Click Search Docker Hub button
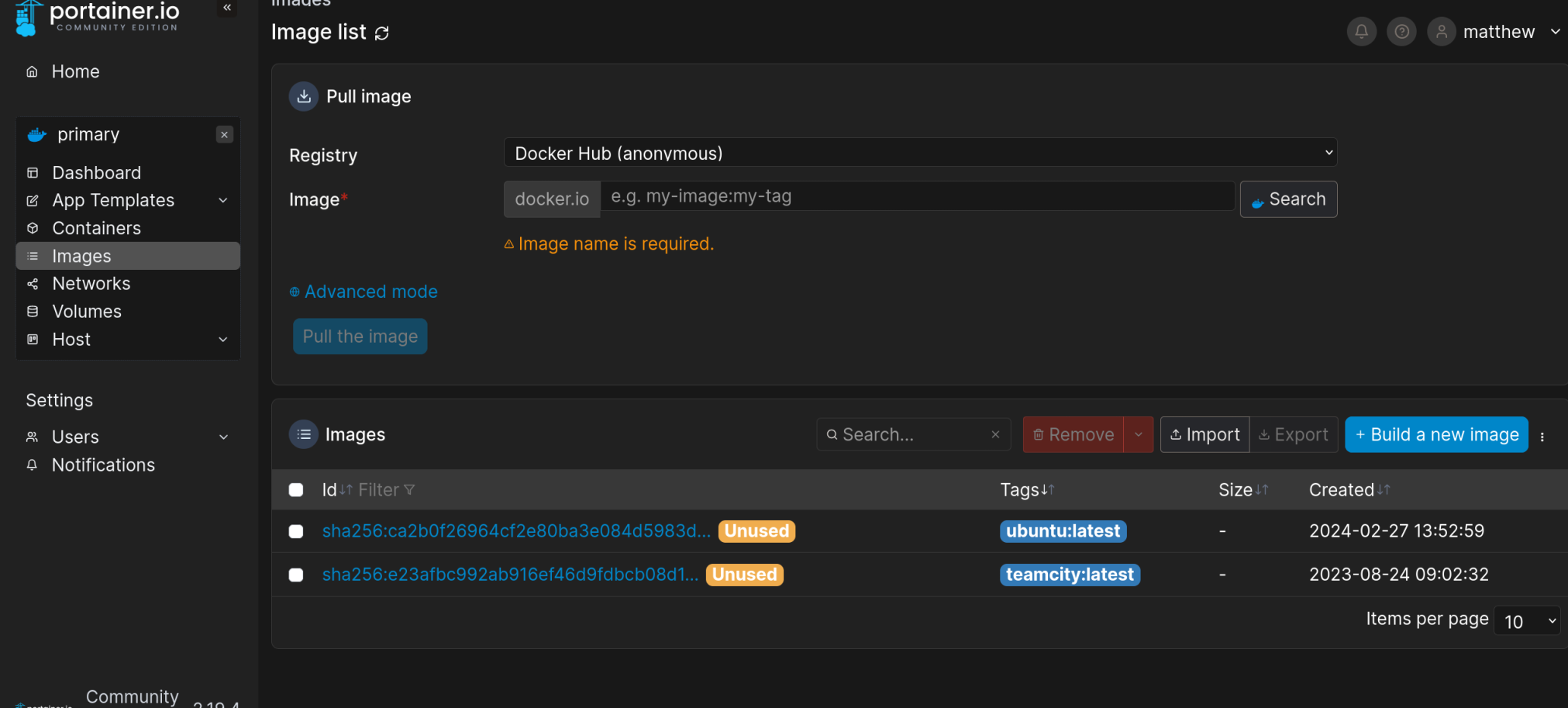 (1288, 199)
